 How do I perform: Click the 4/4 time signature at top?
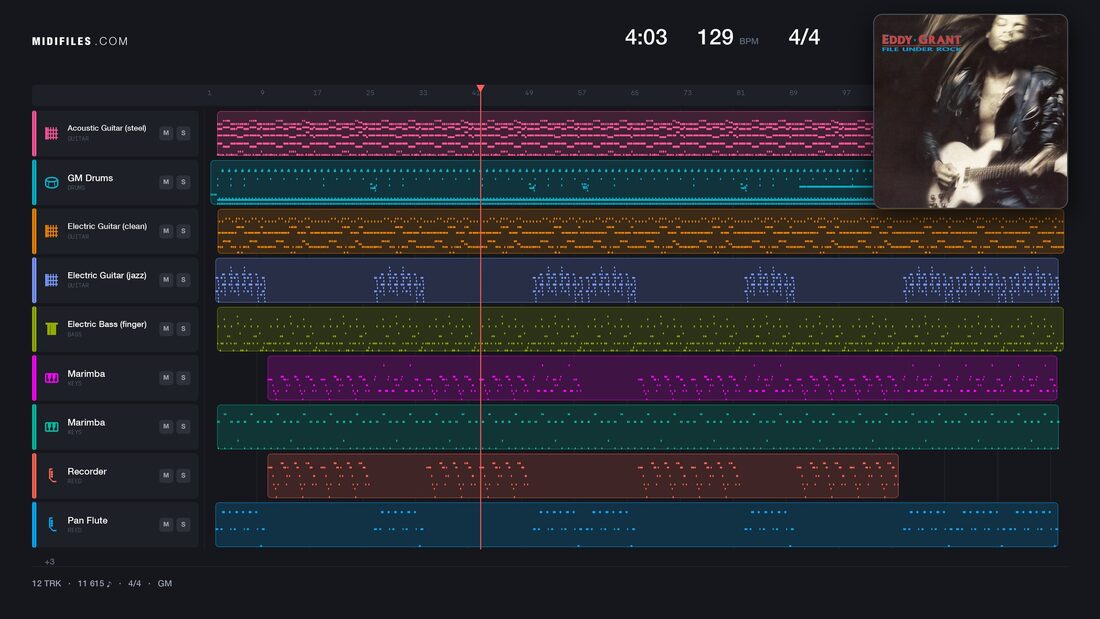(804, 37)
